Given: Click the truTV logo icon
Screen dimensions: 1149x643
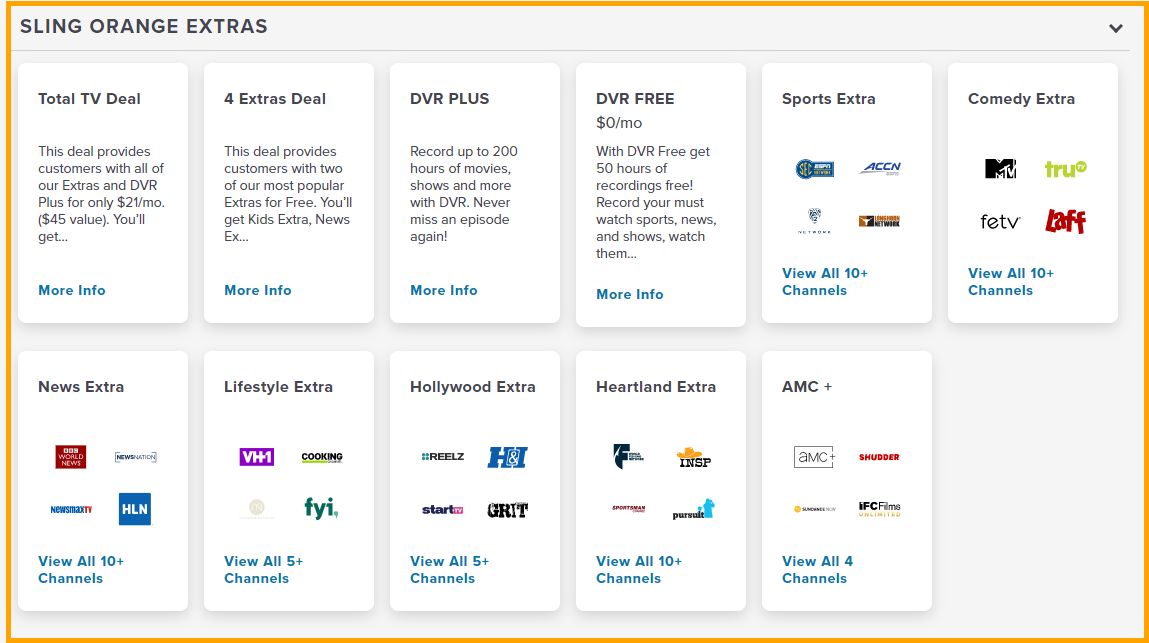Looking at the screenshot, I should (x=1065, y=169).
